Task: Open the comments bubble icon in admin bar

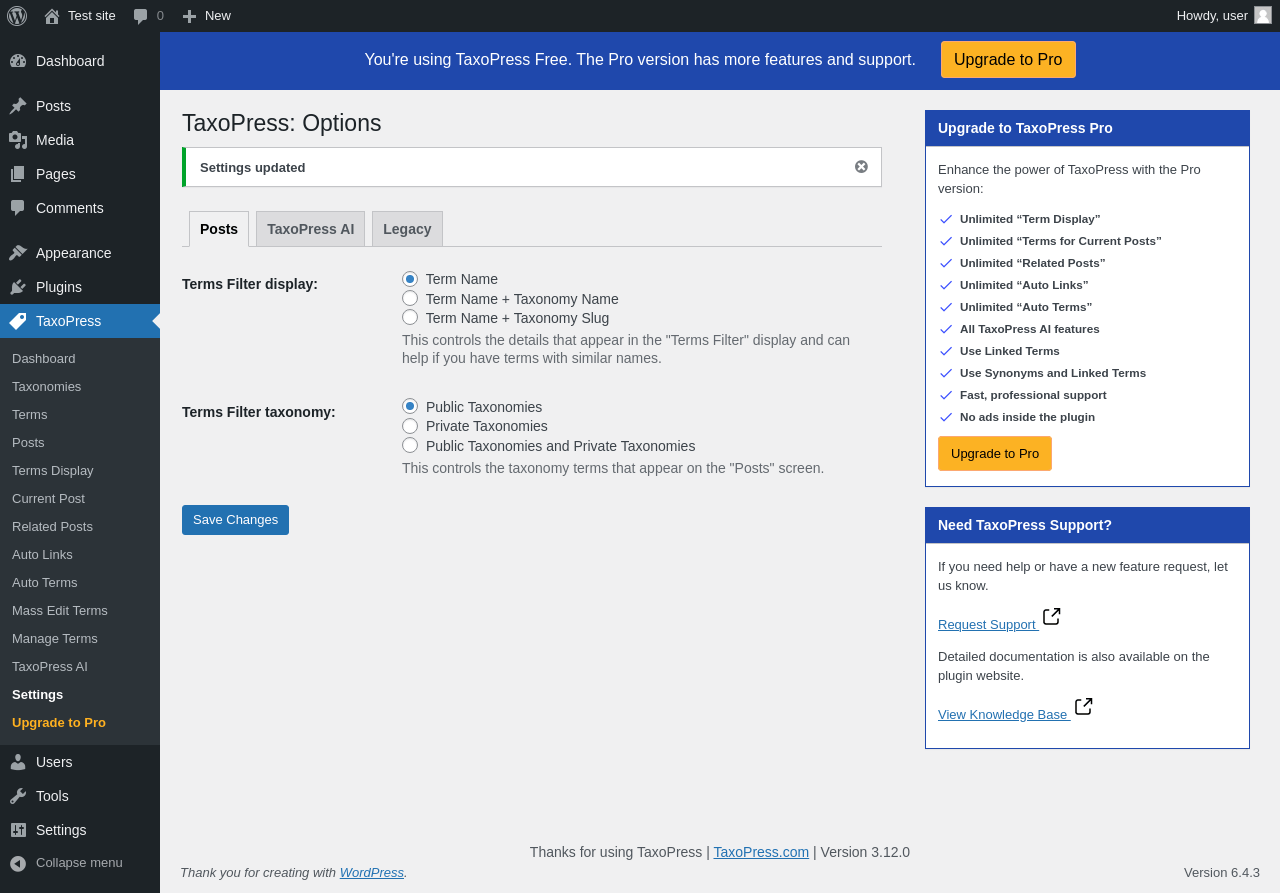Action: click(x=141, y=16)
